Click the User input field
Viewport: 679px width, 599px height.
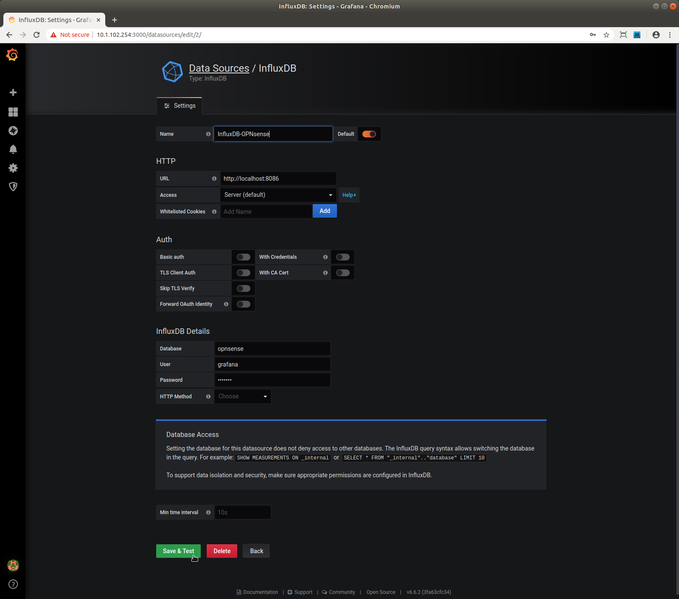(272, 364)
